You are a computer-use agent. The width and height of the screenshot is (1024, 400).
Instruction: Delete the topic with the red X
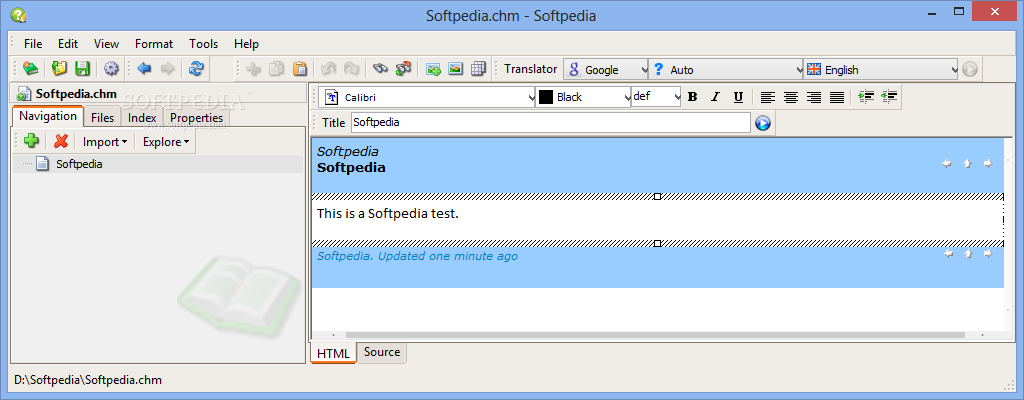pos(61,141)
